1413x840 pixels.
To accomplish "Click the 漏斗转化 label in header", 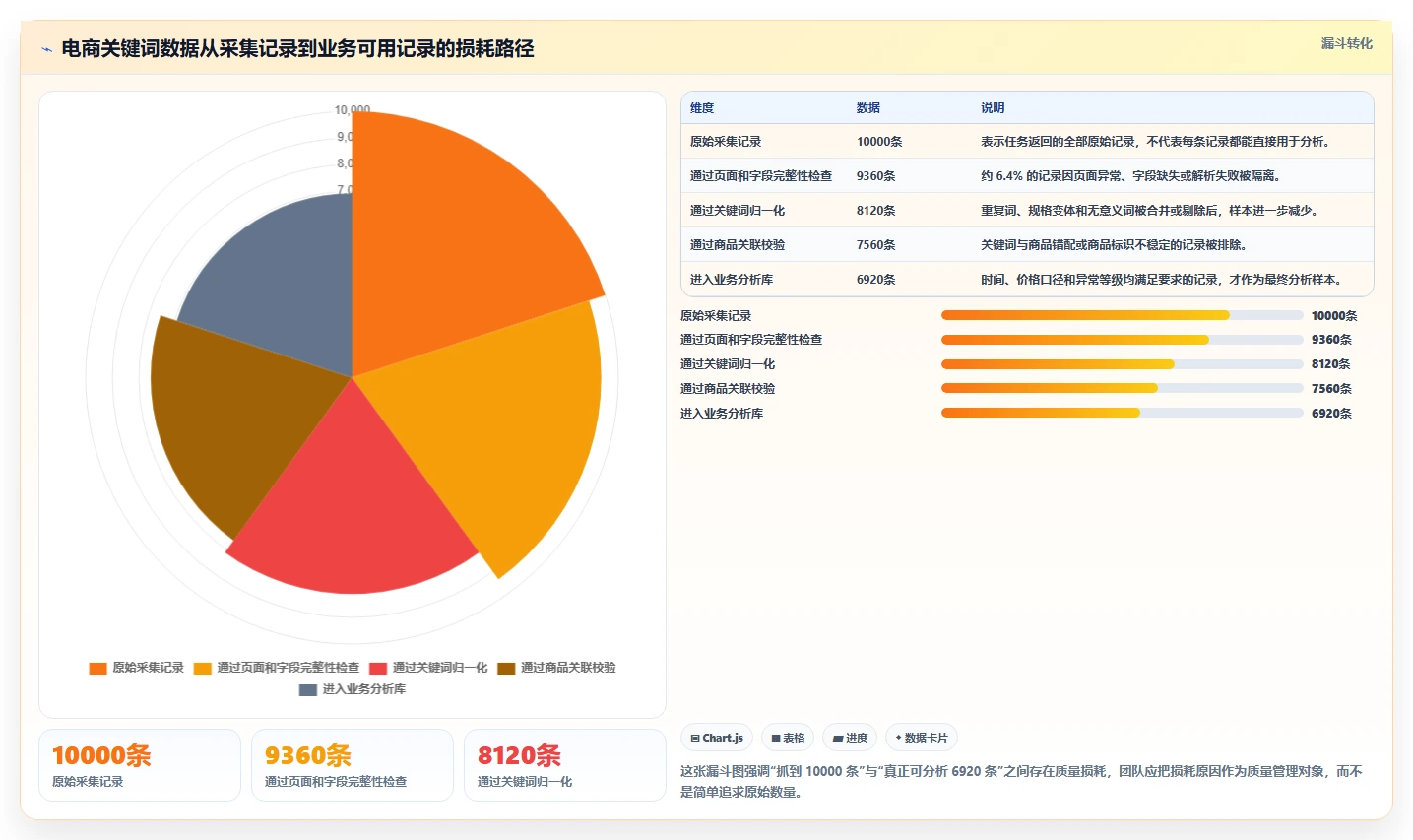I will click(1346, 43).
